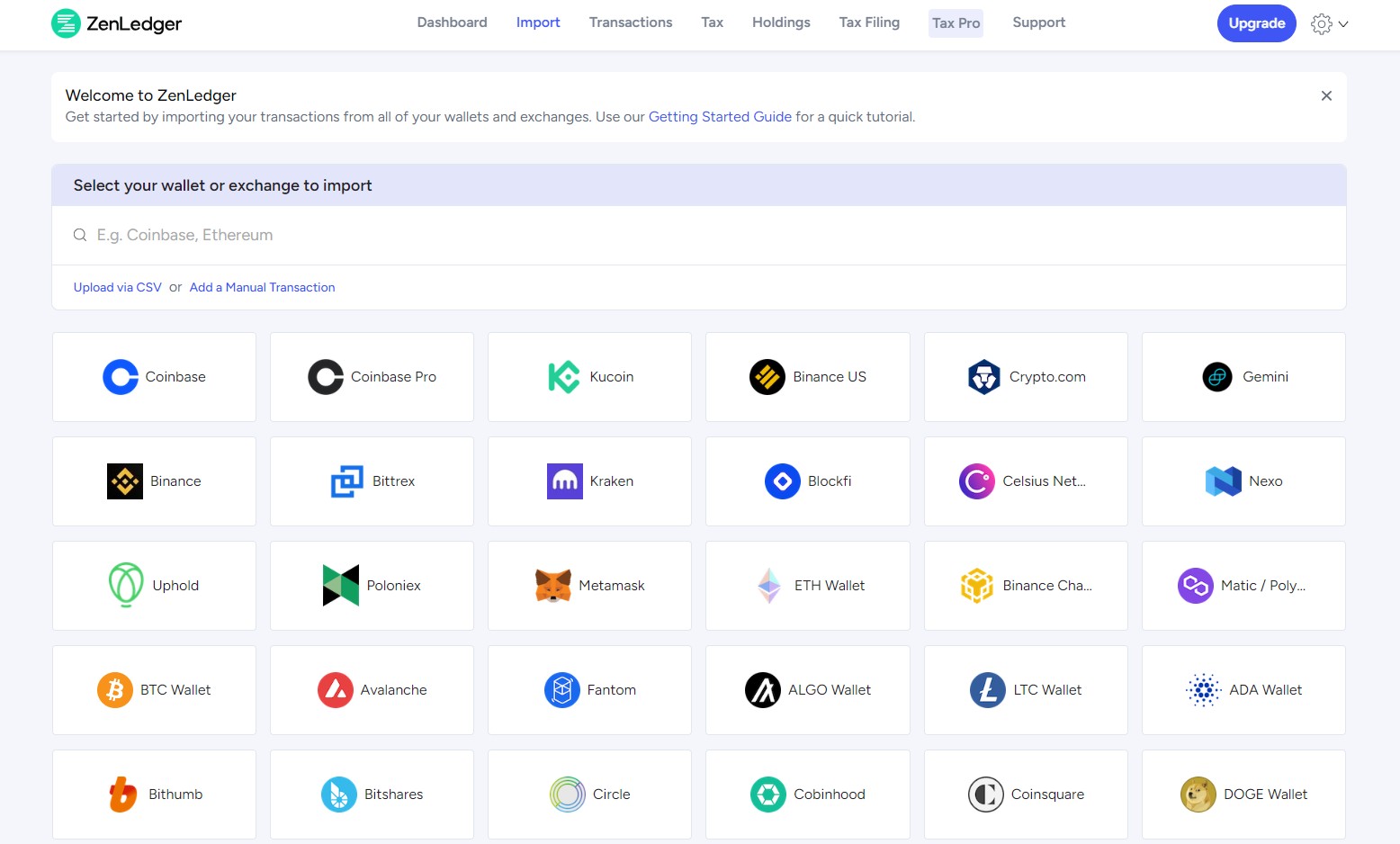Choose the LTC Wallet icon

988,690
